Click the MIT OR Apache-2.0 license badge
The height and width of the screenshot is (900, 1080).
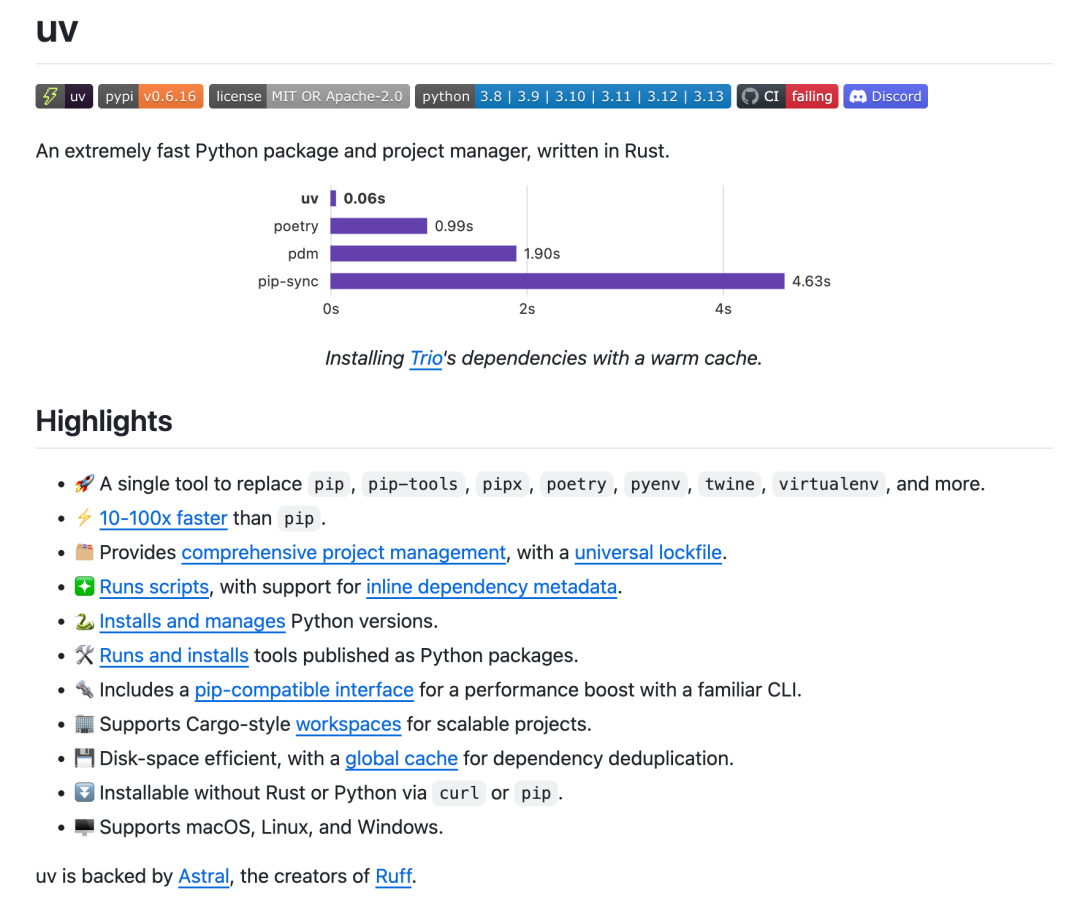tap(309, 96)
